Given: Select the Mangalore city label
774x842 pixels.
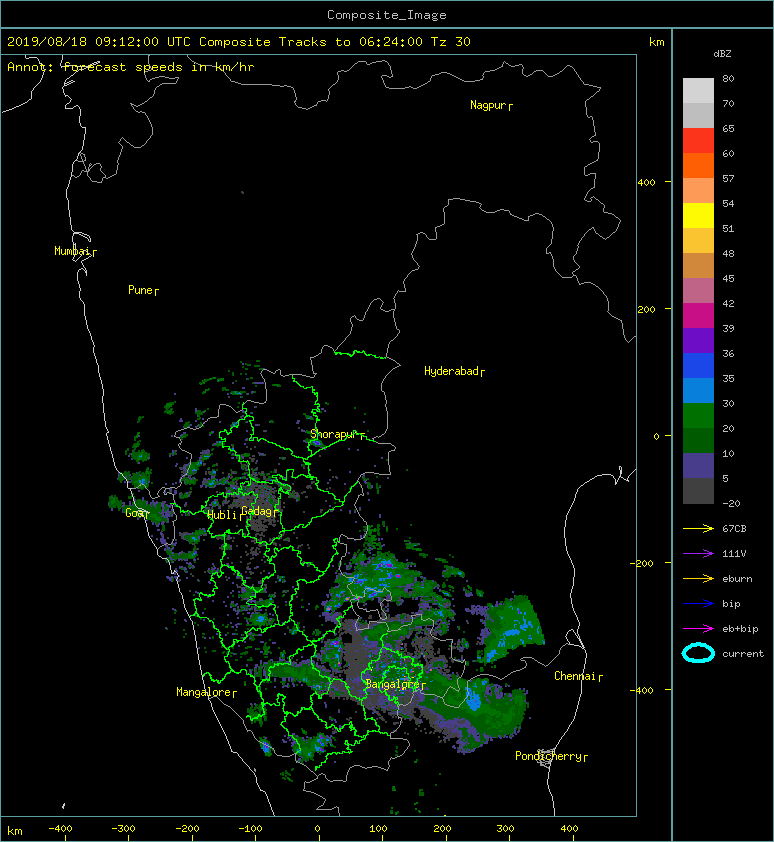Looking at the screenshot, I should [204, 692].
